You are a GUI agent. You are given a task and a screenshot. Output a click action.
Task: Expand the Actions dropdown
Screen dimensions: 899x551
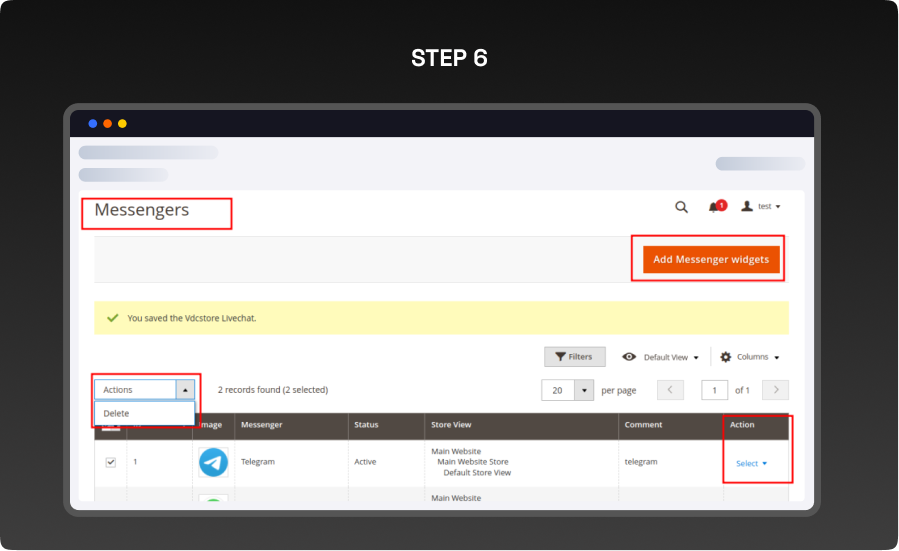pyautogui.click(x=185, y=390)
